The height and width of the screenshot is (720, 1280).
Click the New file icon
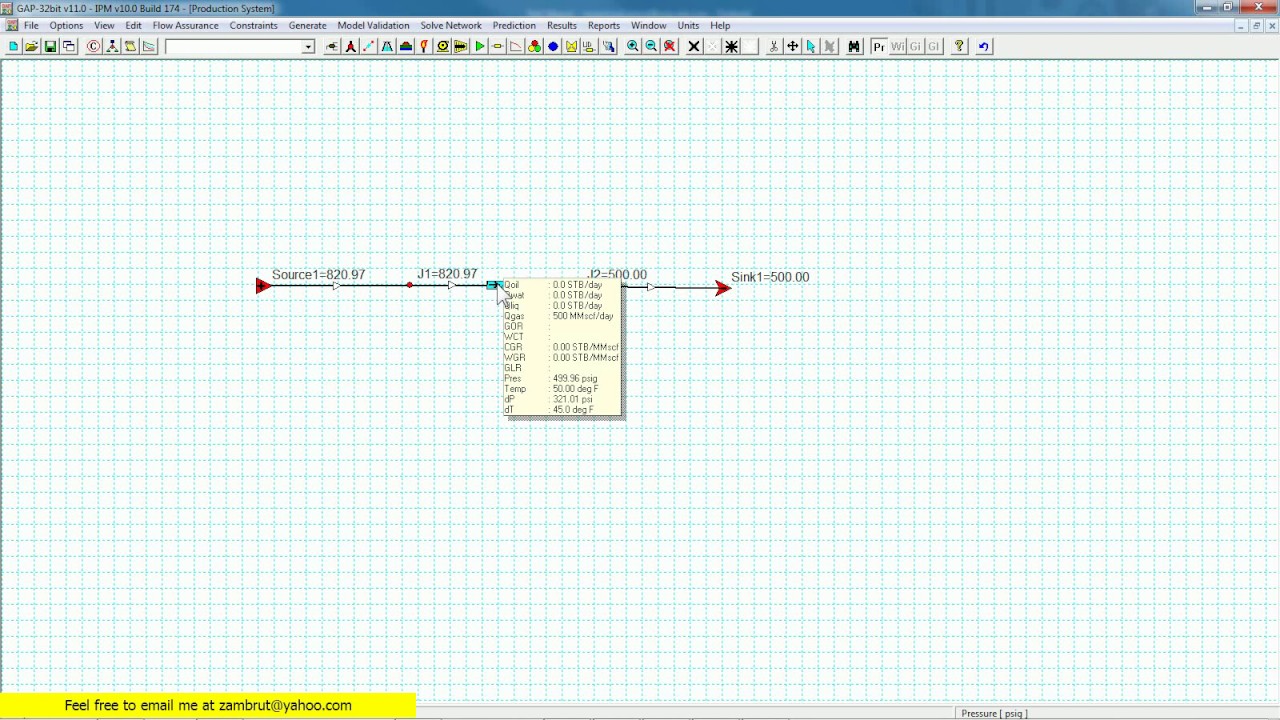tap(13, 46)
